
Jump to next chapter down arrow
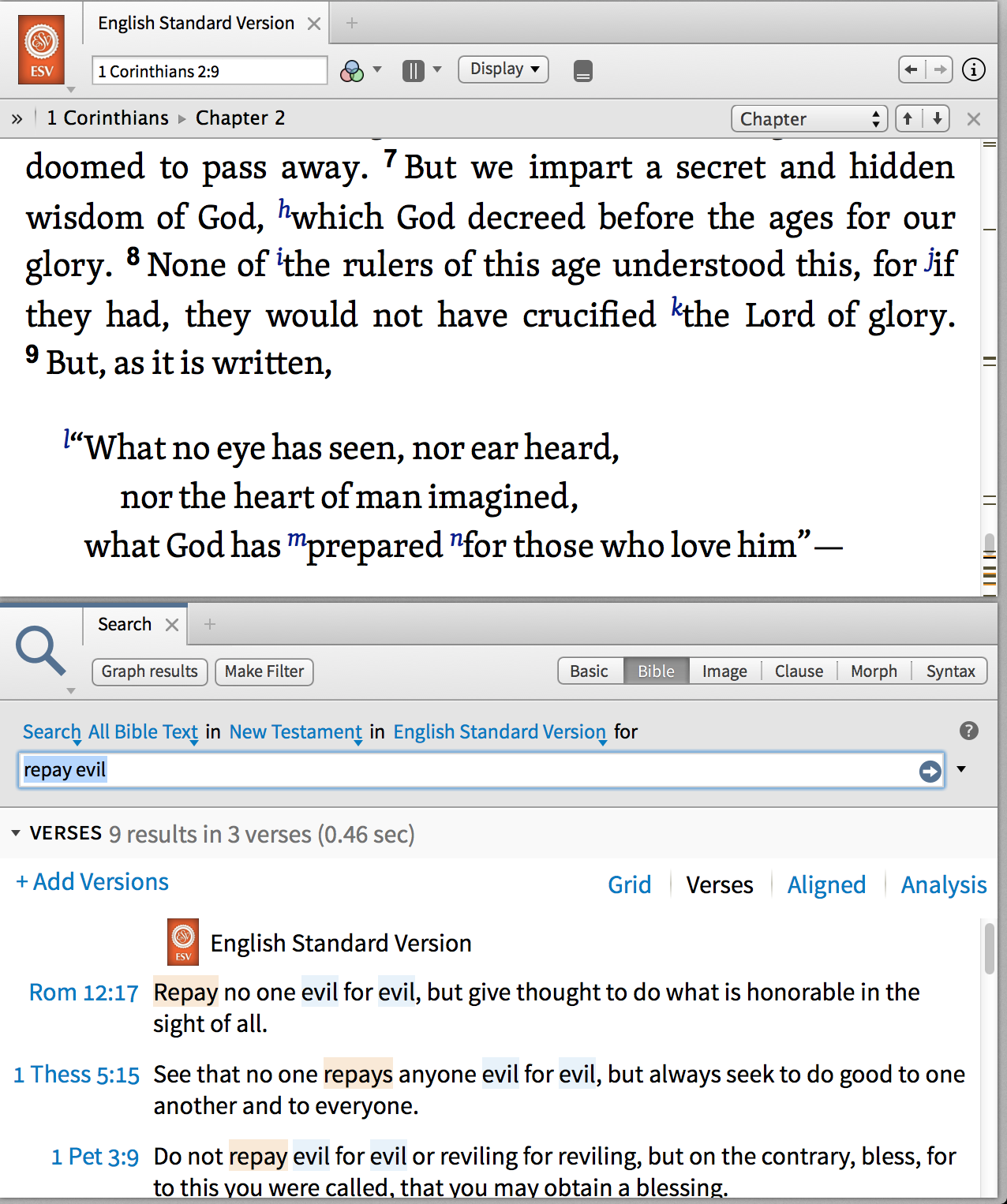(x=937, y=119)
